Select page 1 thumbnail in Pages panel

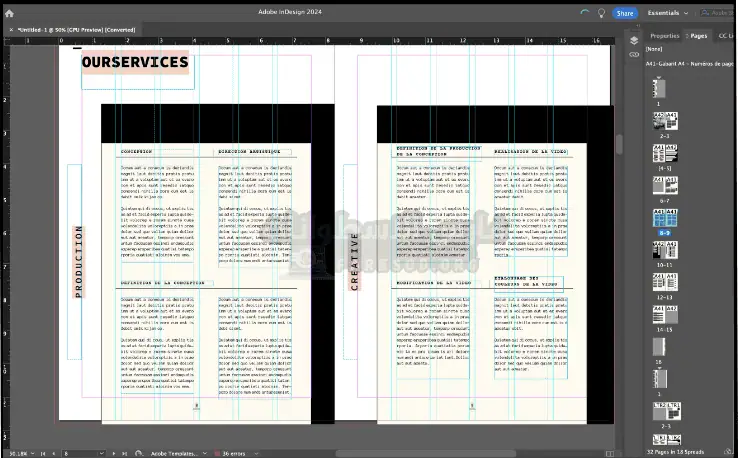[x=658, y=89]
